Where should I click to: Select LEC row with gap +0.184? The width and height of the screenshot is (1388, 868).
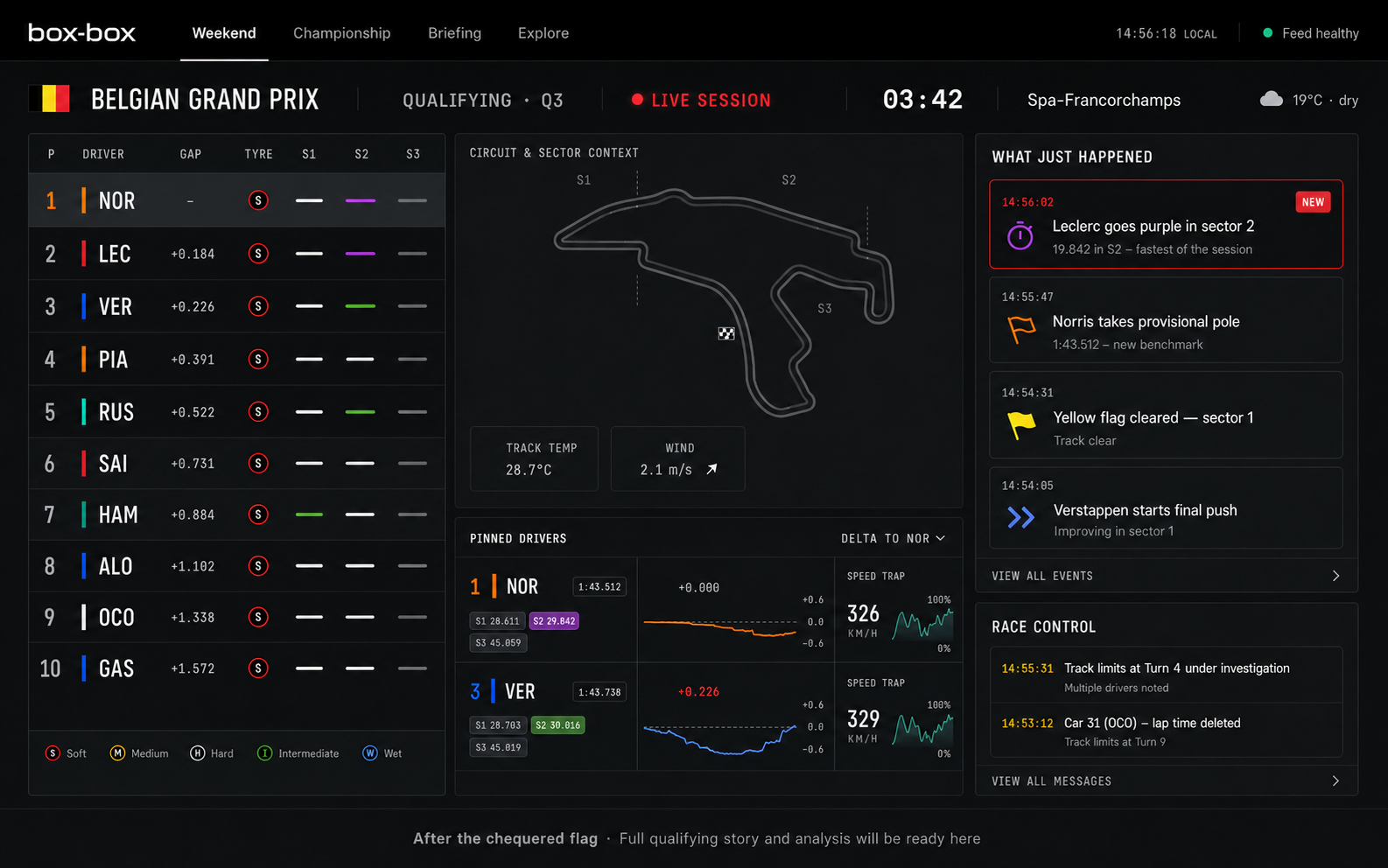pos(236,254)
